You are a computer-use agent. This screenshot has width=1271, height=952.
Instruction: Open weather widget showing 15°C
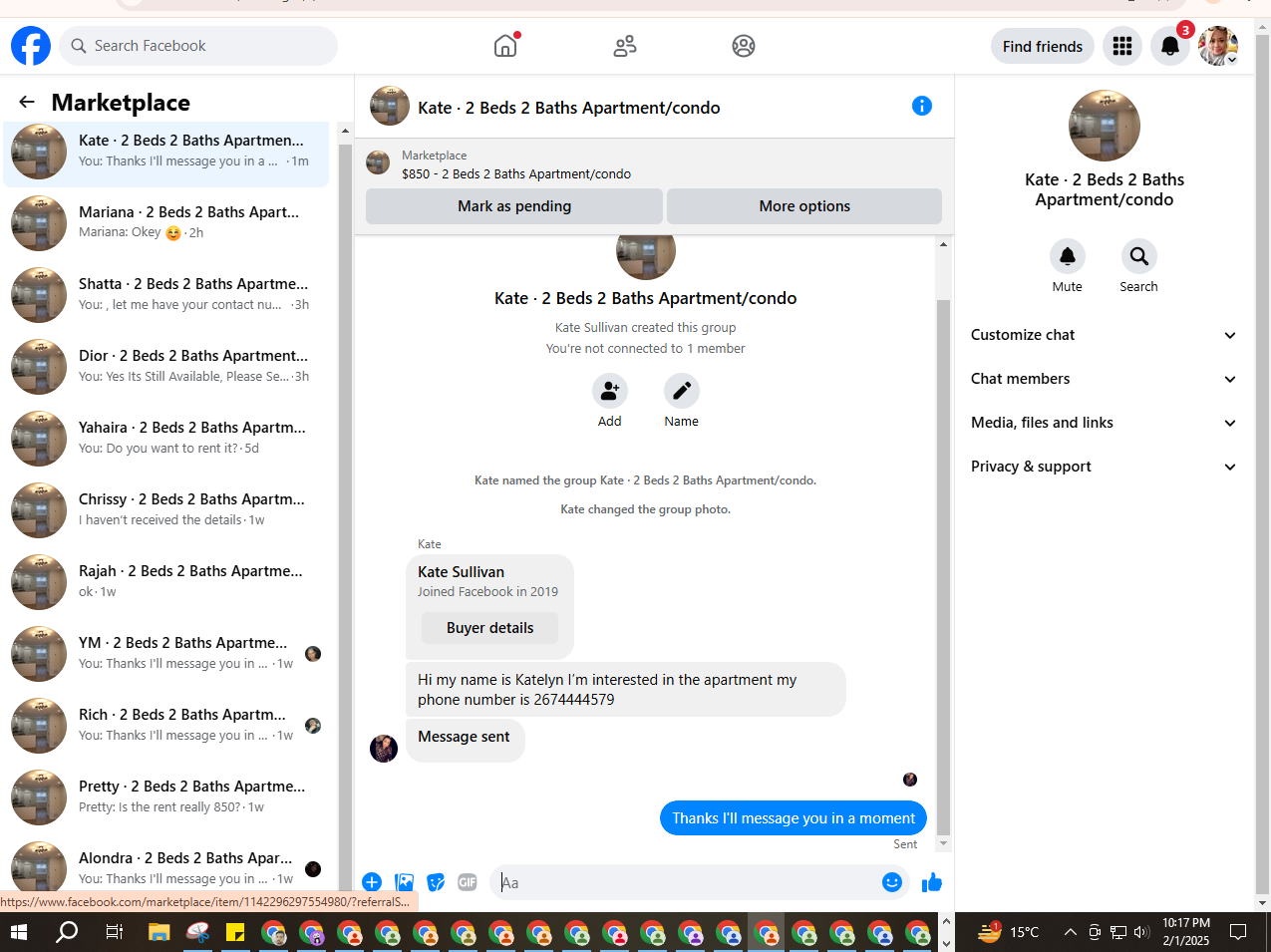(x=1009, y=932)
